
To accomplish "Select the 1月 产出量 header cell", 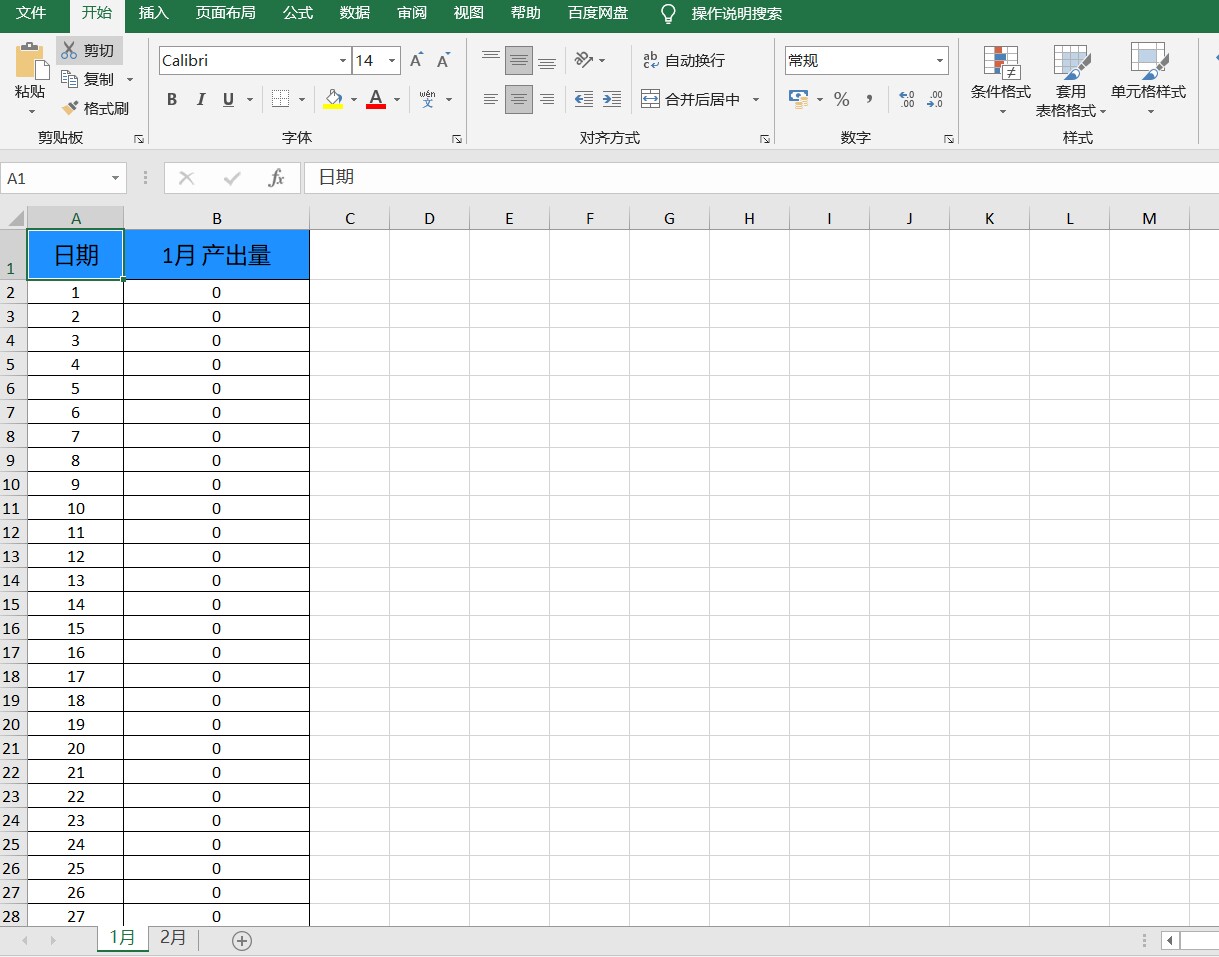I will [217, 255].
